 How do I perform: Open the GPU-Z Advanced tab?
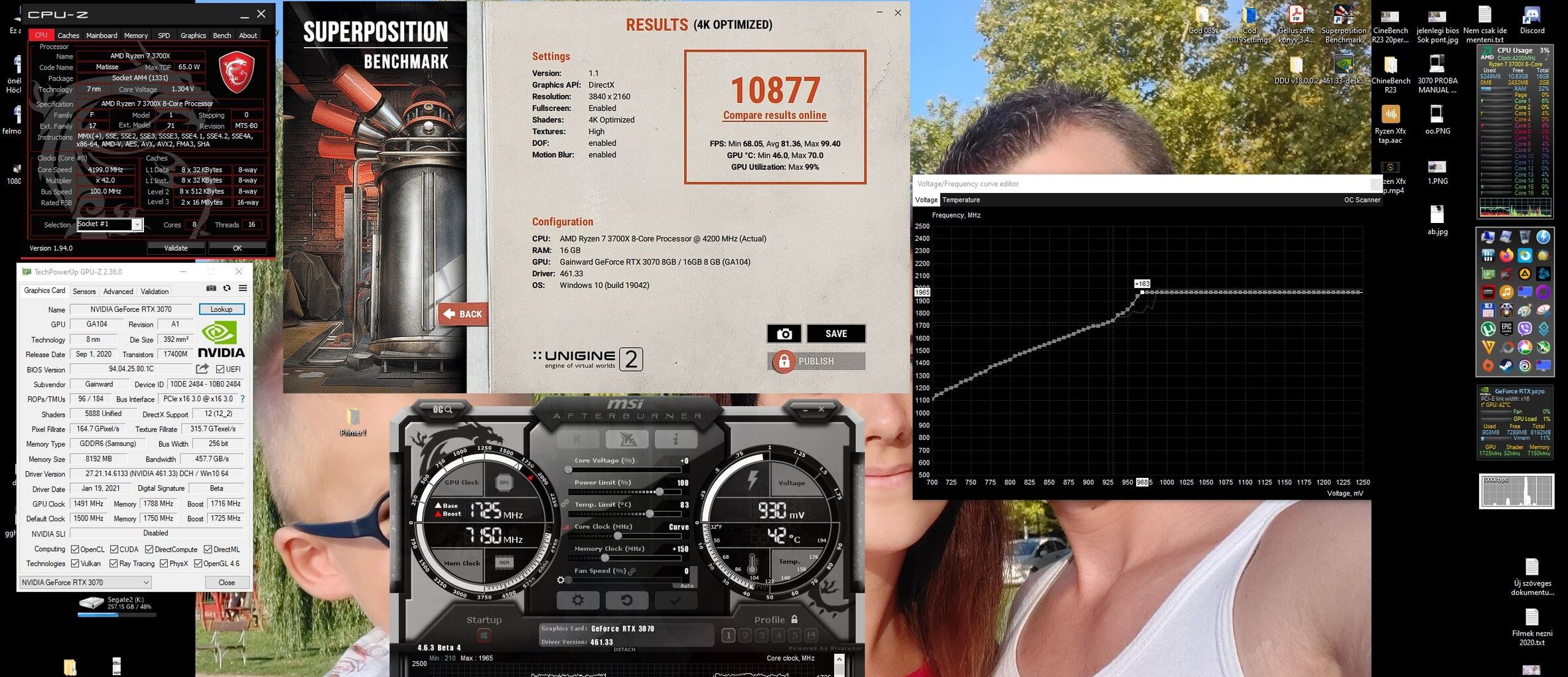click(x=118, y=291)
